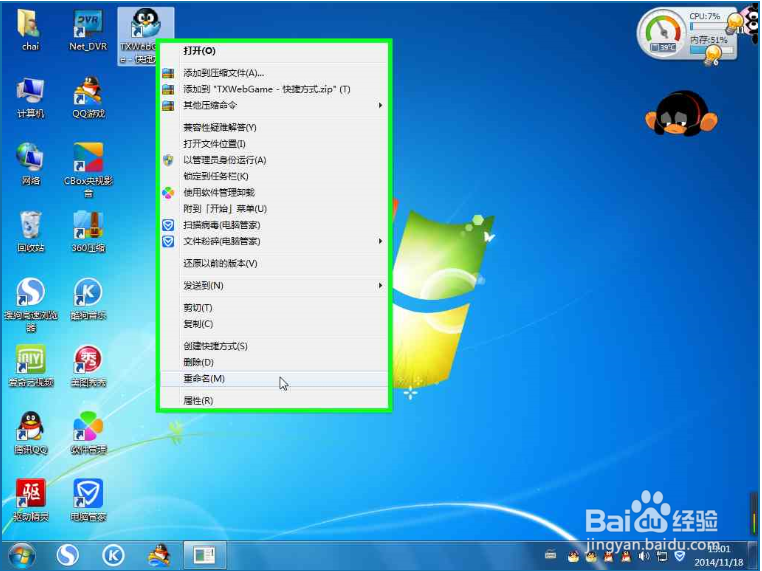Viewport: 762px width, 571px height.
Task: Open the 腾讯QQ desktop shortcut
Action: (x=31, y=433)
